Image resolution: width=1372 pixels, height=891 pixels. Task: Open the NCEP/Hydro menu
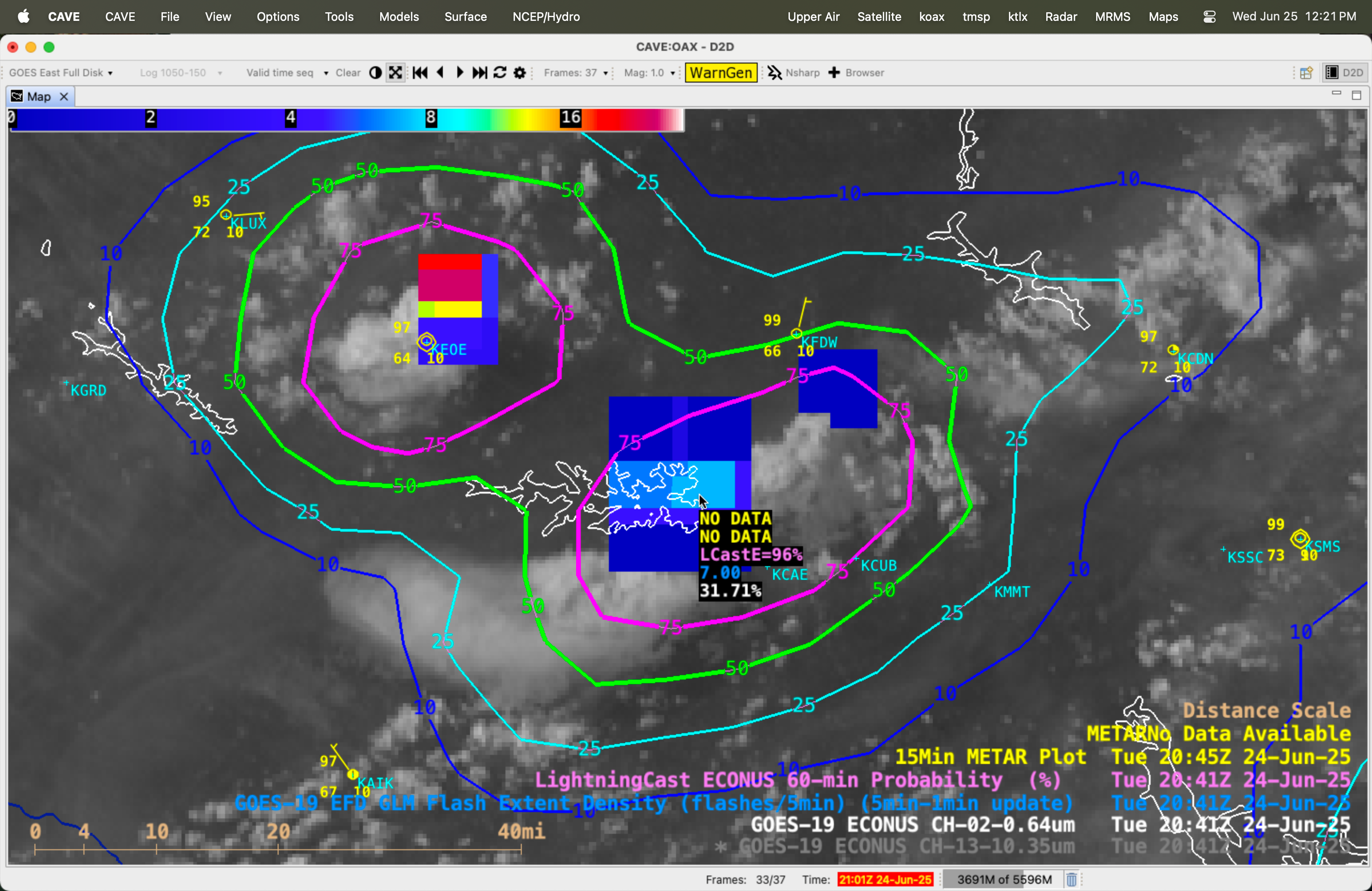point(546,17)
